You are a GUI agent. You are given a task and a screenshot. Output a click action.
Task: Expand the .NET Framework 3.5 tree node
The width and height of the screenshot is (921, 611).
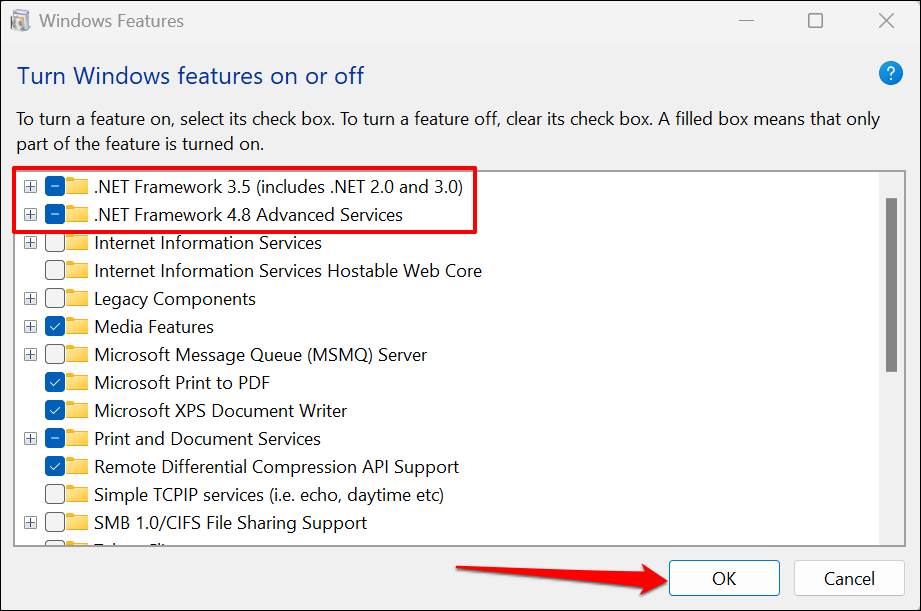click(x=31, y=187)
